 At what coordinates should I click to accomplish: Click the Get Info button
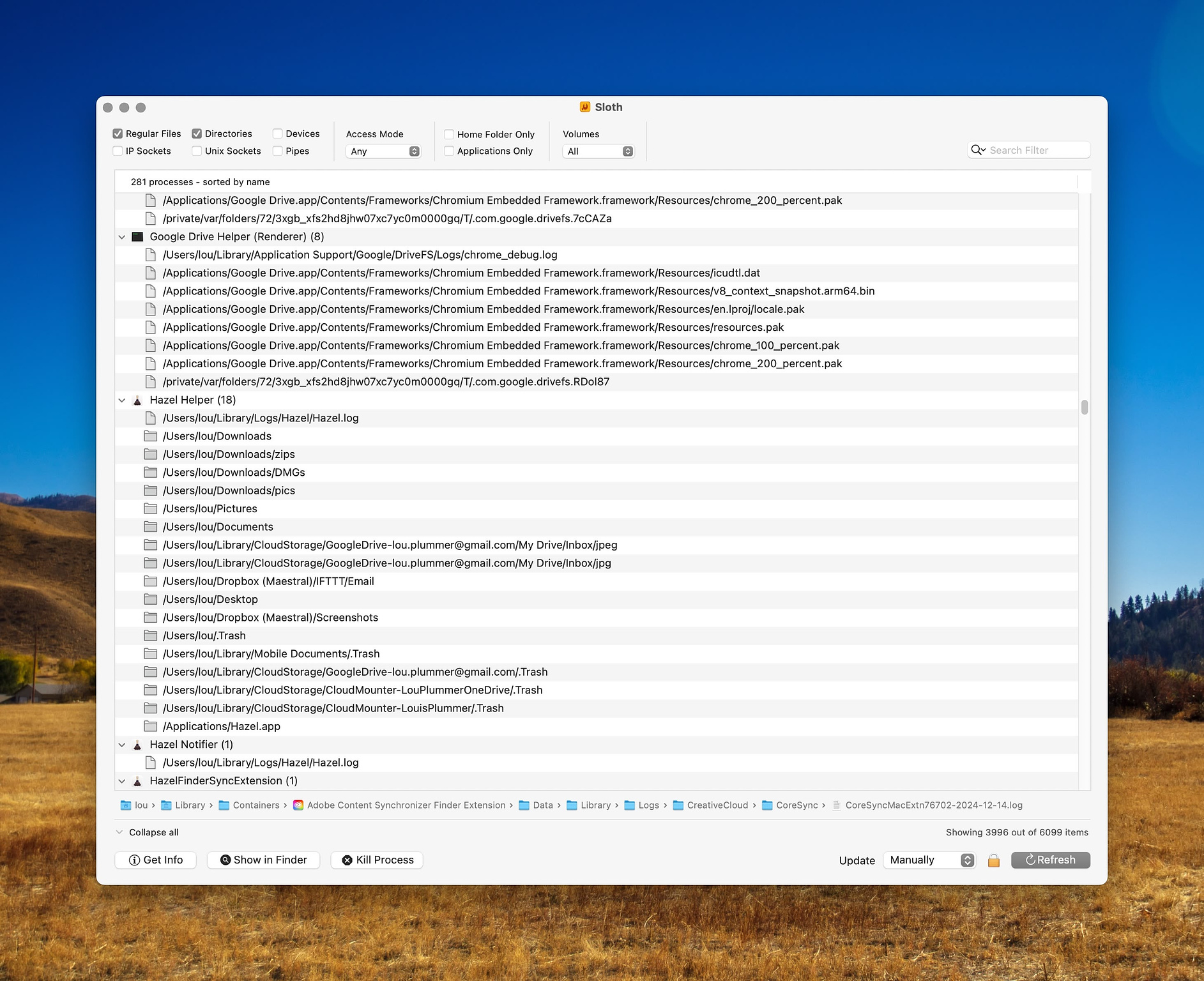coord(156,860)
